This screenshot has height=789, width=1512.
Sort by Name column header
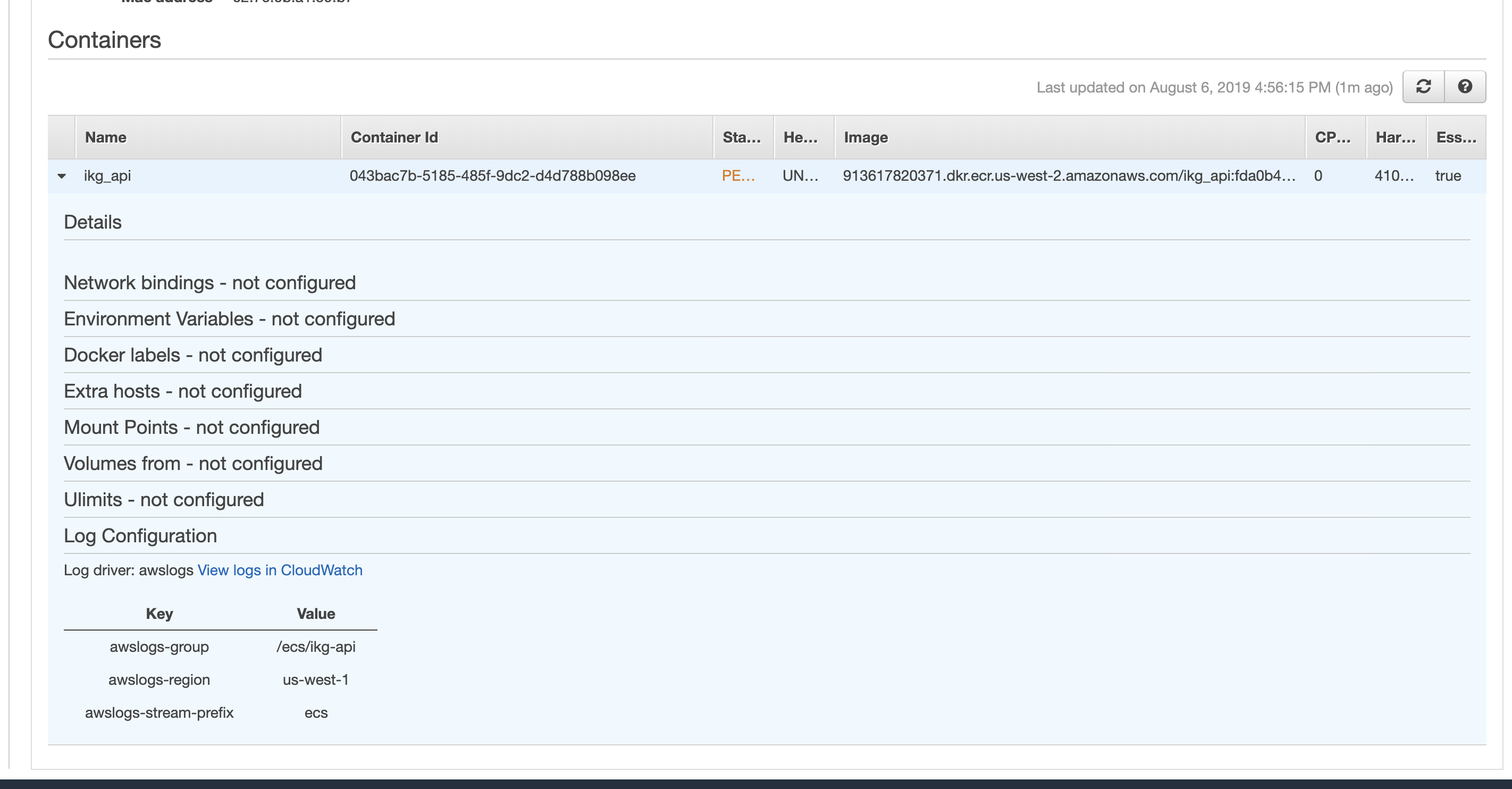106,137
